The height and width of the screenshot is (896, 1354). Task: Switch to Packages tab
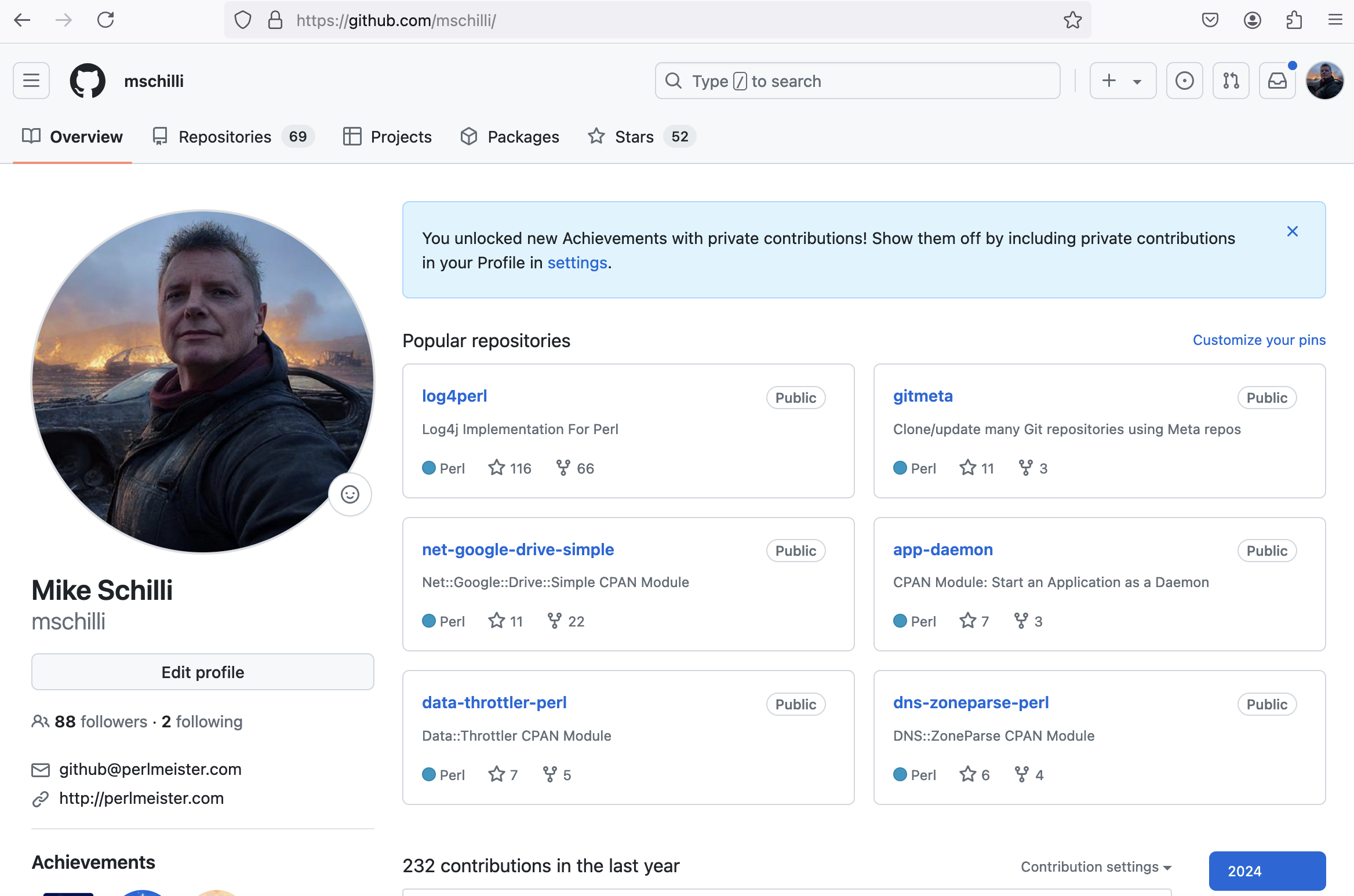coord(509,137)
